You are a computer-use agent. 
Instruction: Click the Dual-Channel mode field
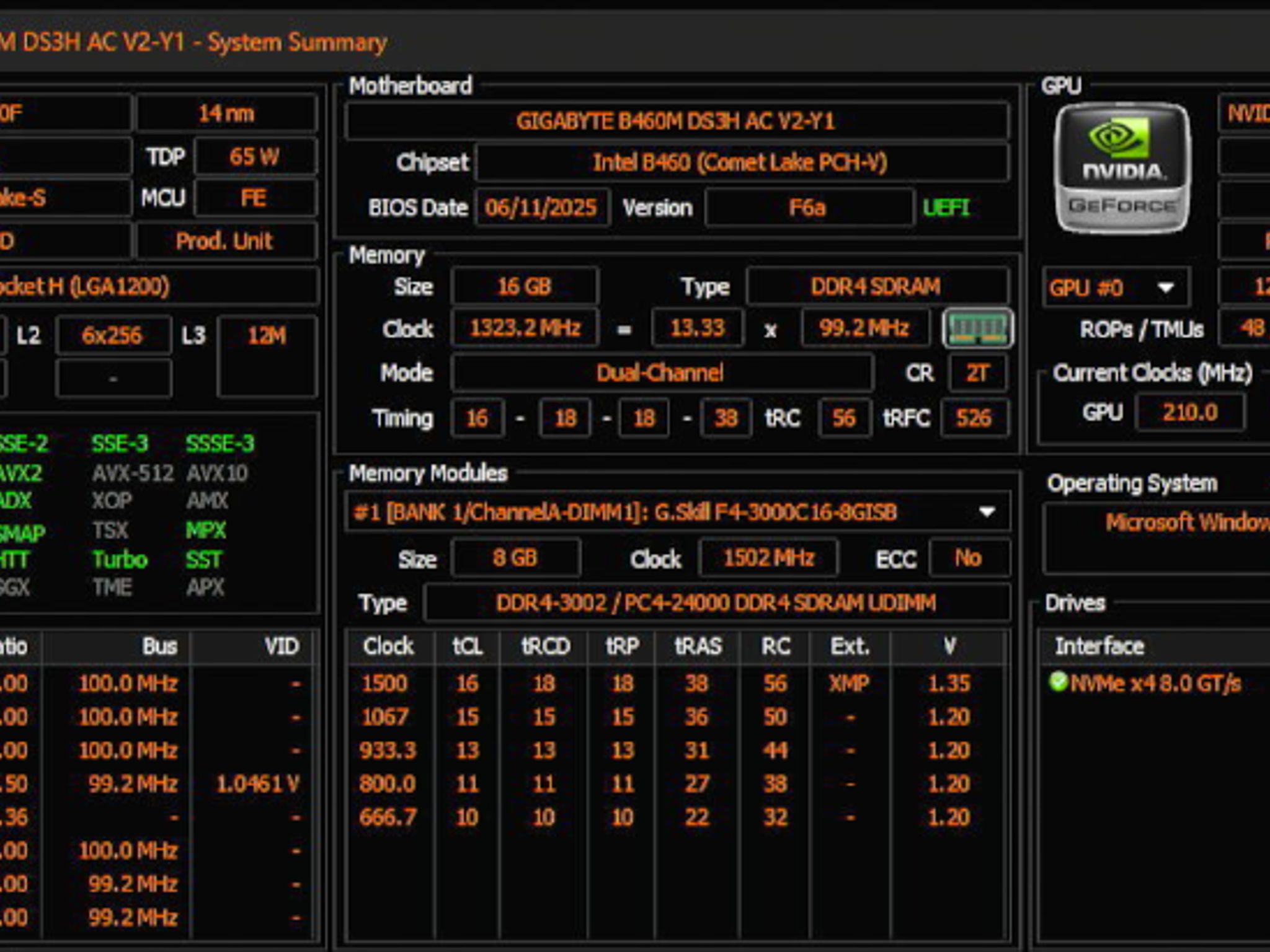coord(662,372)
